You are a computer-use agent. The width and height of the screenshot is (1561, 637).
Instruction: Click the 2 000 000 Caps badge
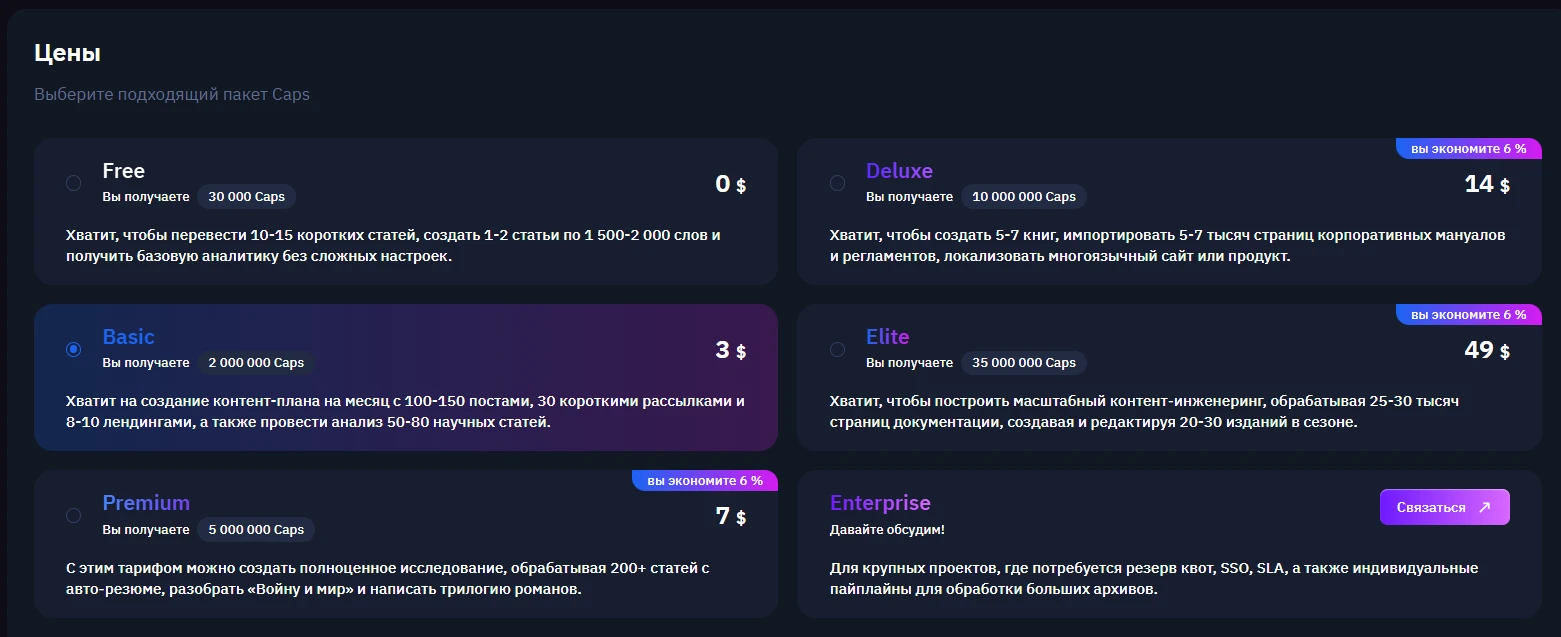256,363
